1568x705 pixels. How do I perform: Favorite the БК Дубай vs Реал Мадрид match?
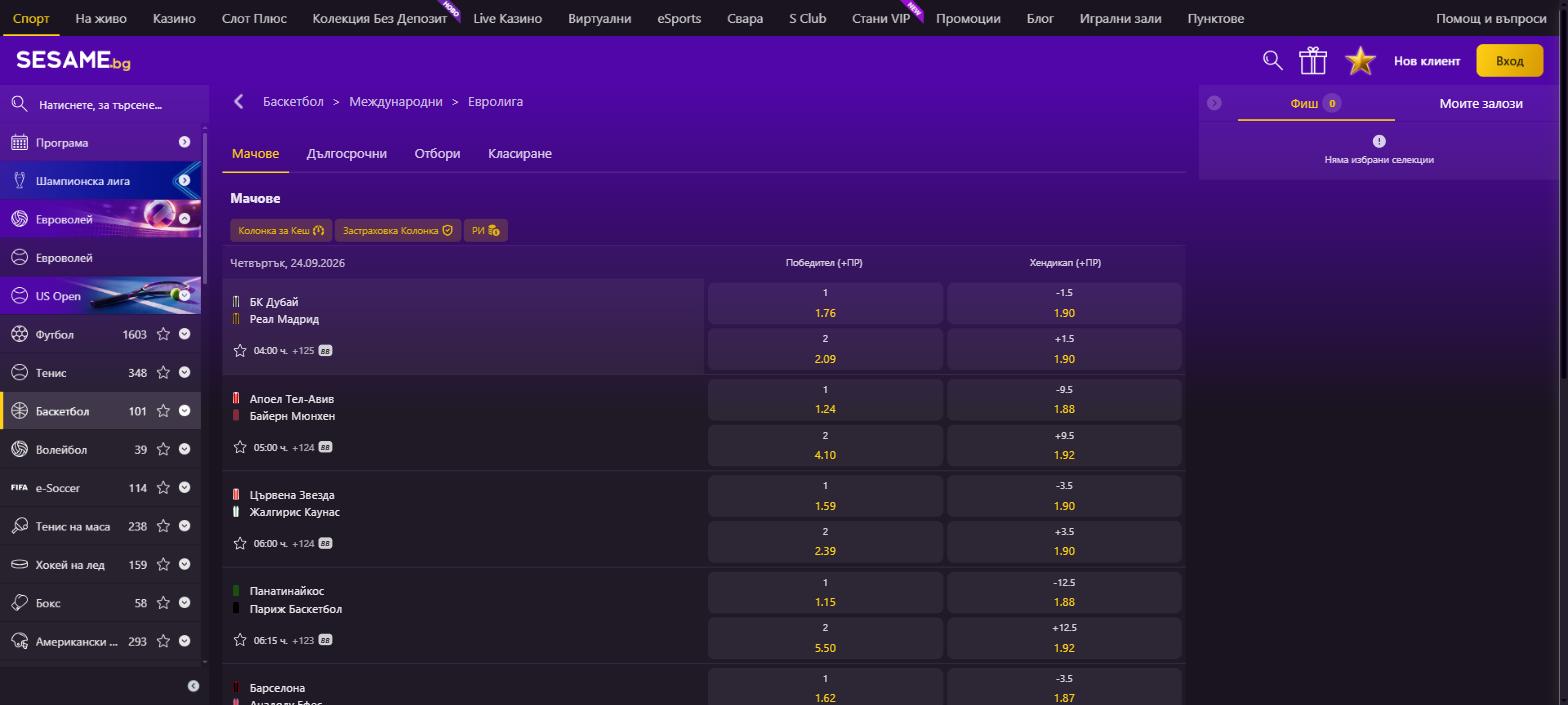[240, 351]
